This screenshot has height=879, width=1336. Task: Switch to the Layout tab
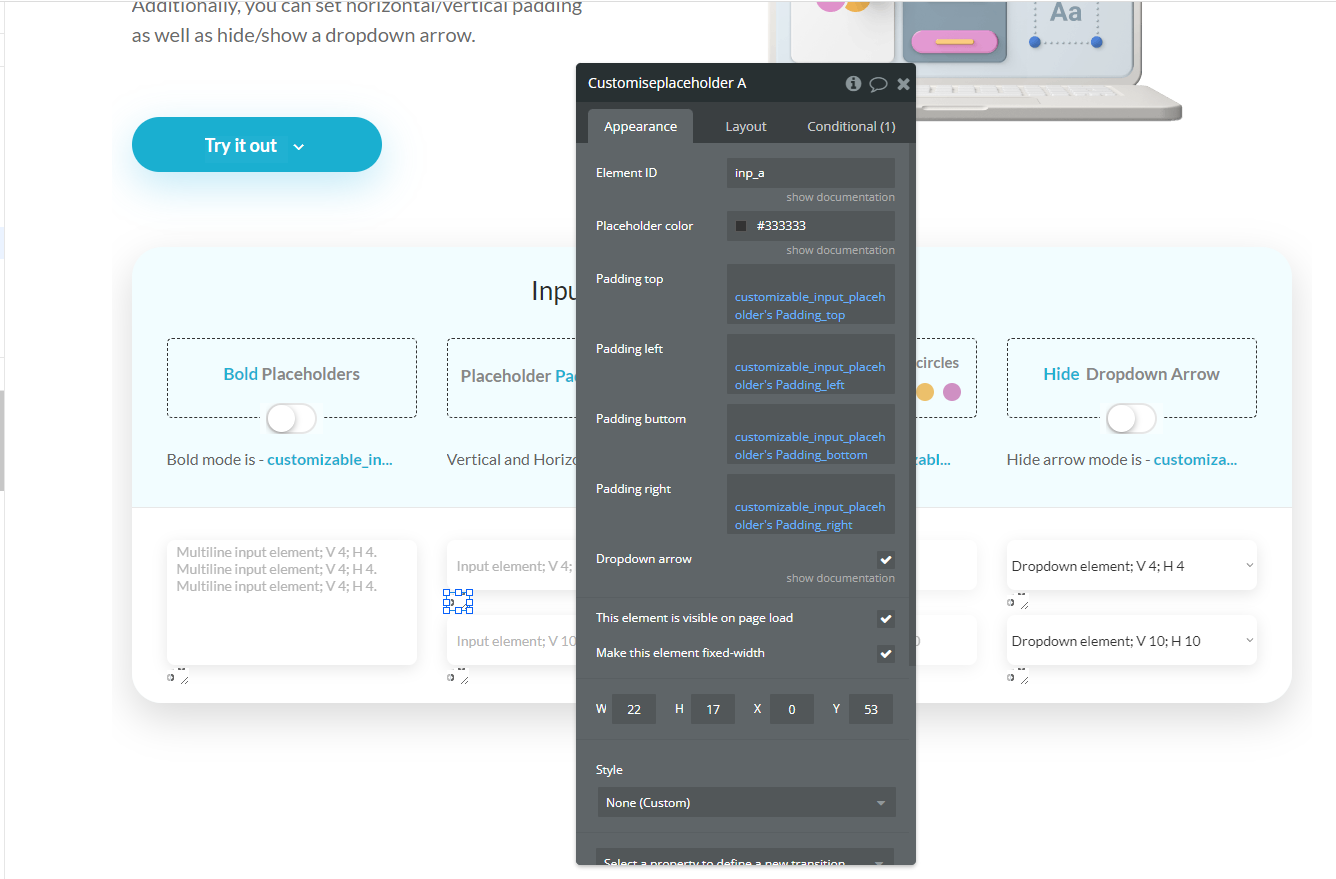tap(746, 126)
